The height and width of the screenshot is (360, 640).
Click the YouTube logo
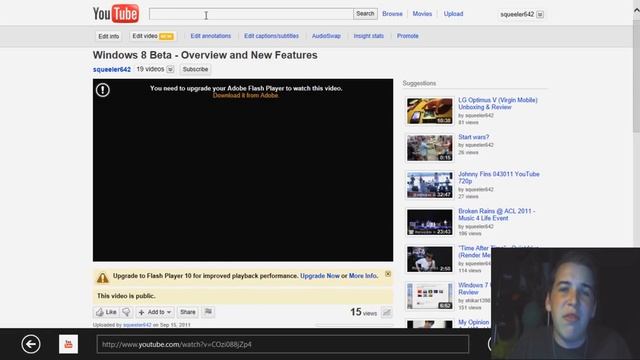[116, 14]
